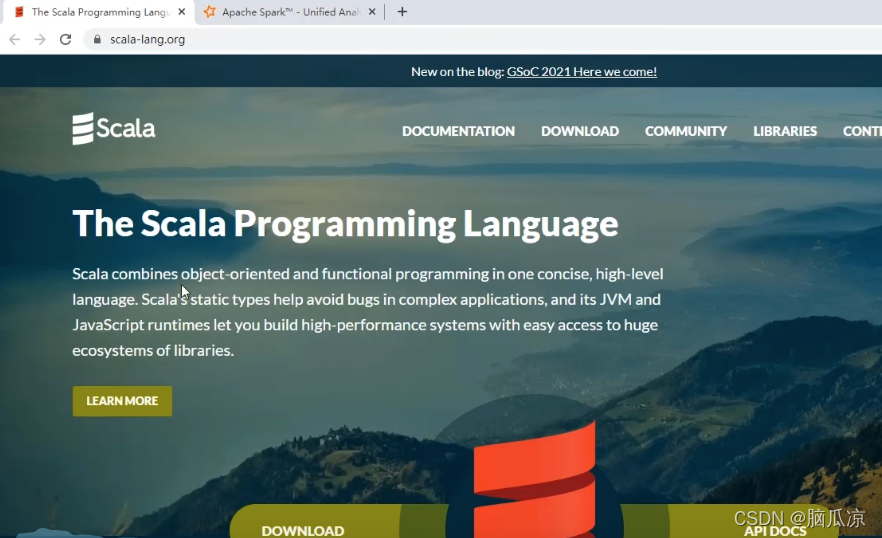The width and height of the screenshot is (882, 538).
Task: Click the Scala favicon on the first tab
Action: [19, 12]
